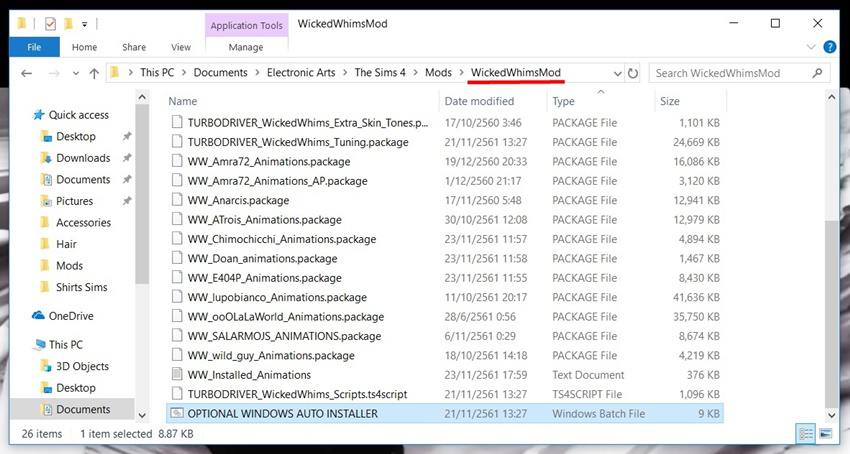Image resolution: width=850 pixels, height=454 pixels.
Task: Click the pin icon beside Downloads
Action: pos(127,158)
